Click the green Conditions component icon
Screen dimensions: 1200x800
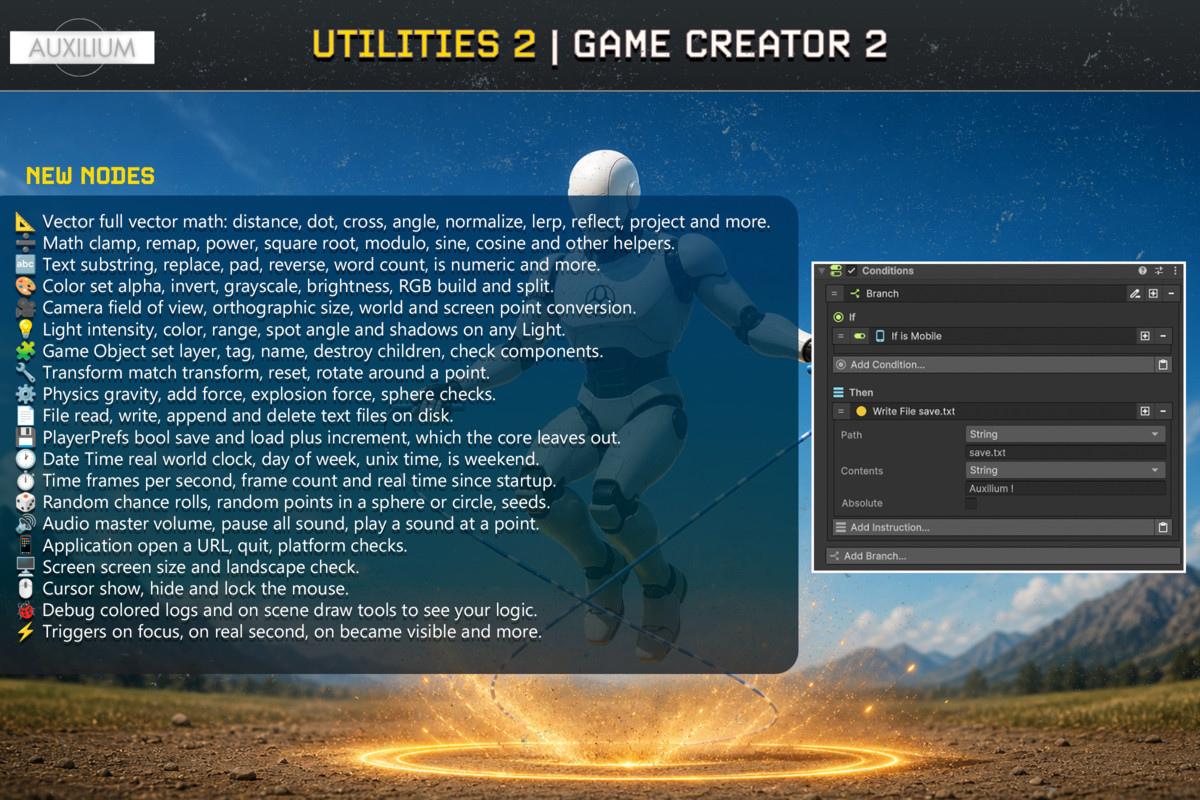point(836,271)
